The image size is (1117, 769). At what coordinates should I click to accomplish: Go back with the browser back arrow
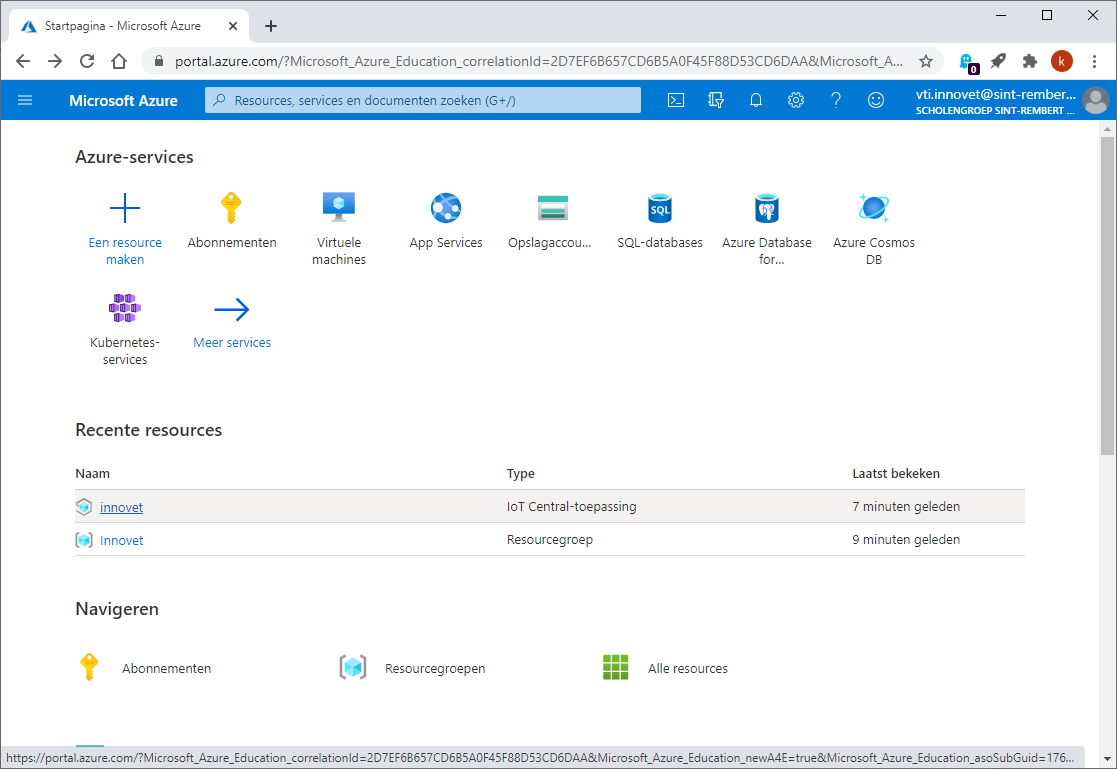[x=23, y=61]
